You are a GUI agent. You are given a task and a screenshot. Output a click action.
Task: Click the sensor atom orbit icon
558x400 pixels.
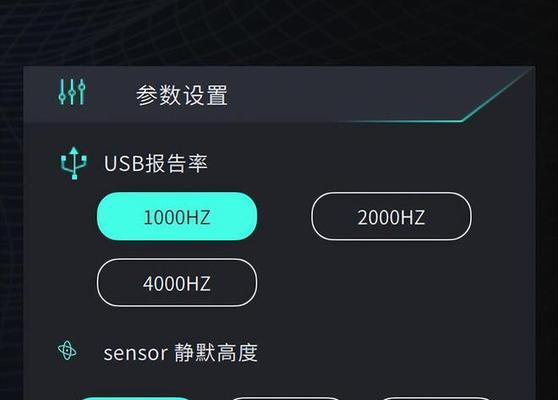pyautogui.click(x=67, y=351)
